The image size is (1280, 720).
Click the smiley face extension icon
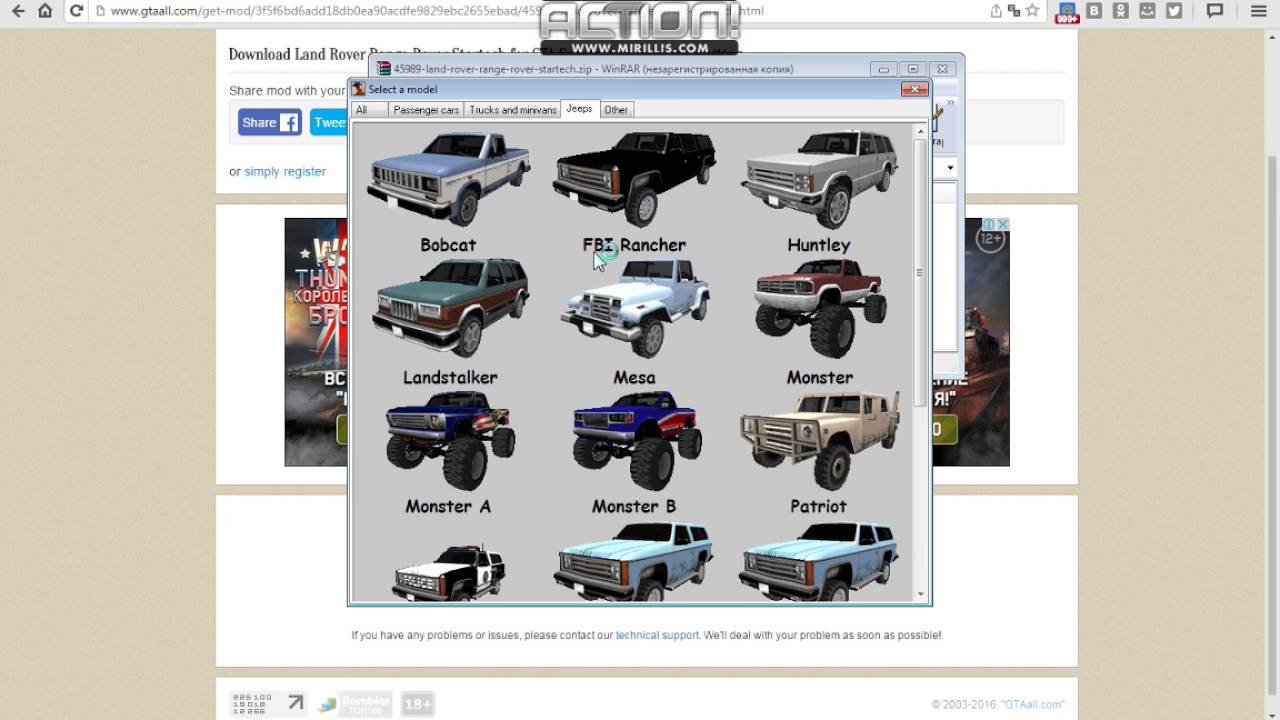[1147, 11]
